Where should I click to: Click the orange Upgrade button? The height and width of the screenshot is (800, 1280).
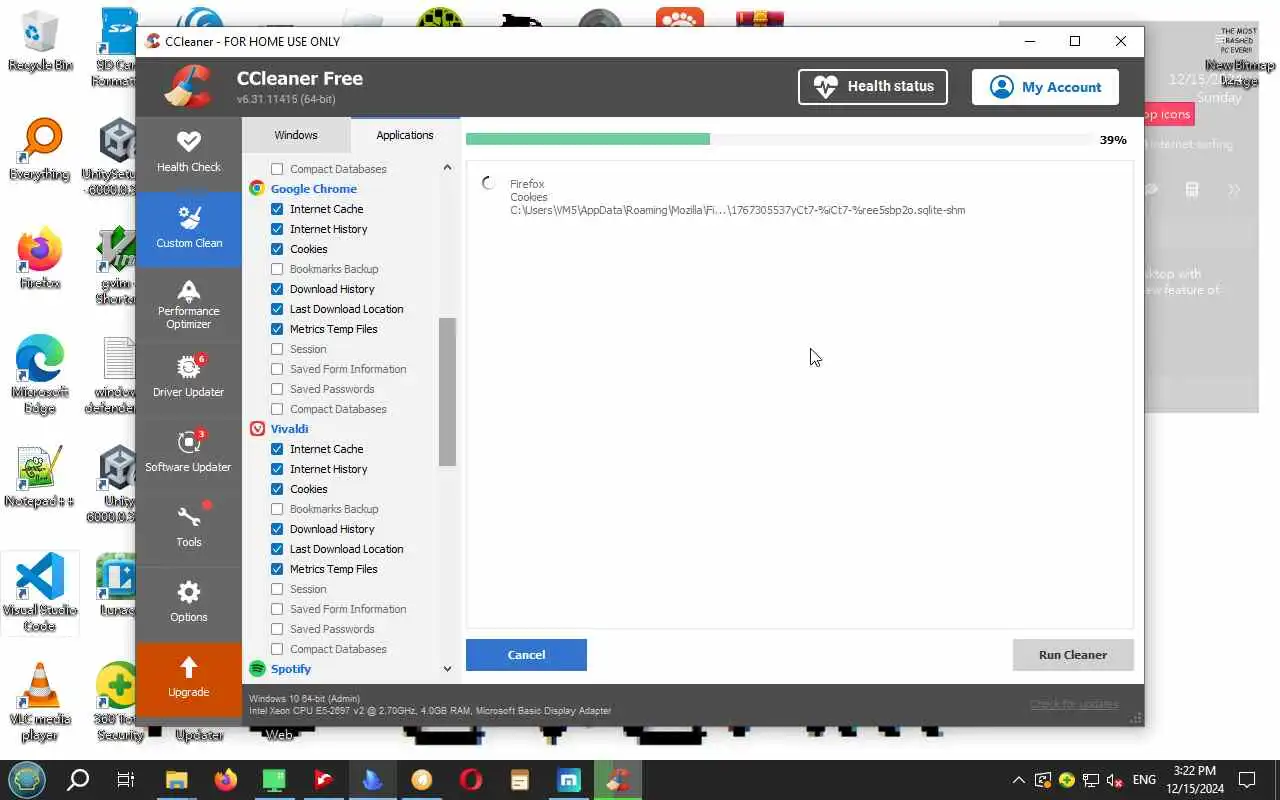(x=188, y=679)
